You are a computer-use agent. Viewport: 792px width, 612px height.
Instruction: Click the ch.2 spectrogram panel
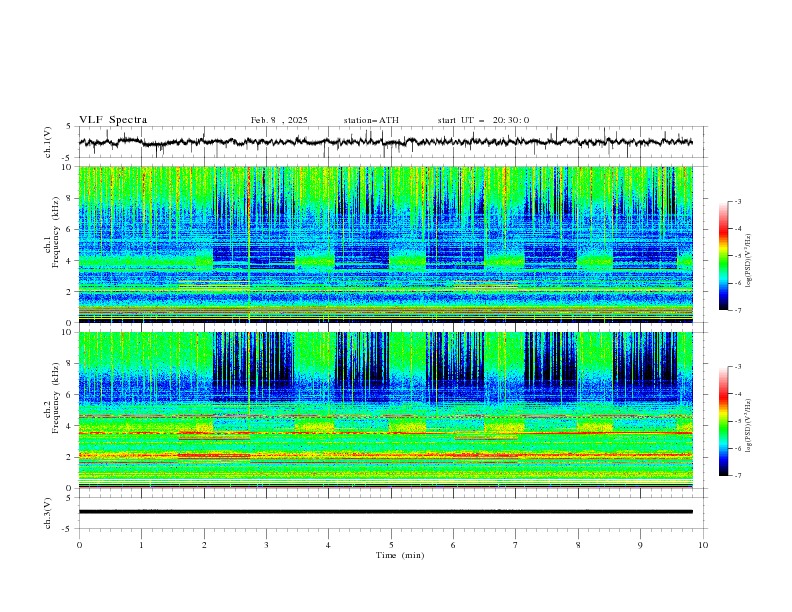[385, 410]
